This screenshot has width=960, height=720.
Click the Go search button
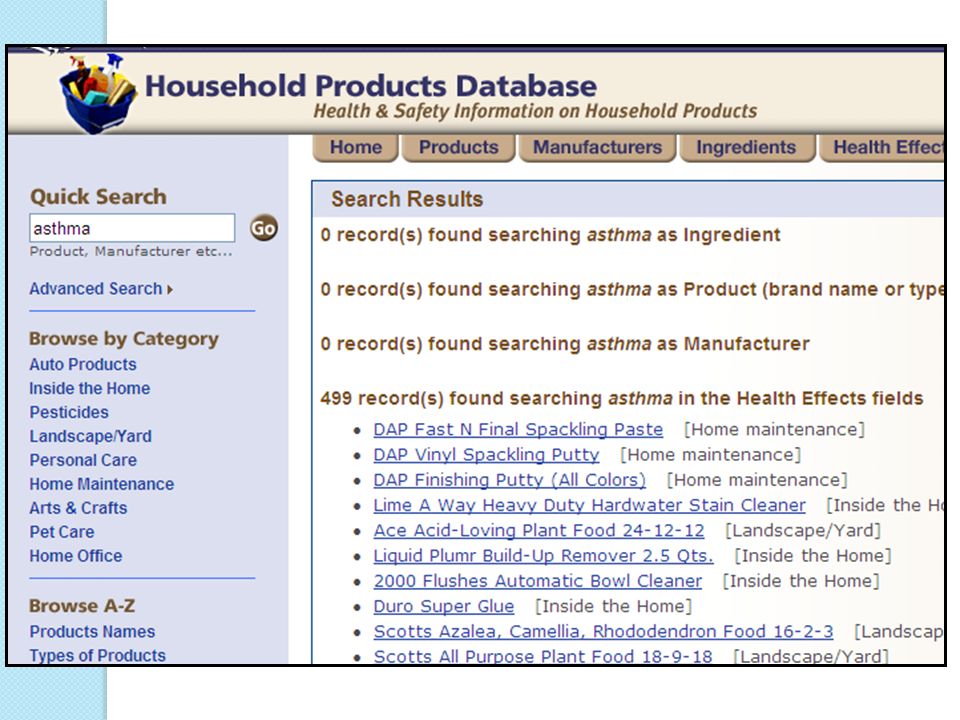click(x=264, y=228)
